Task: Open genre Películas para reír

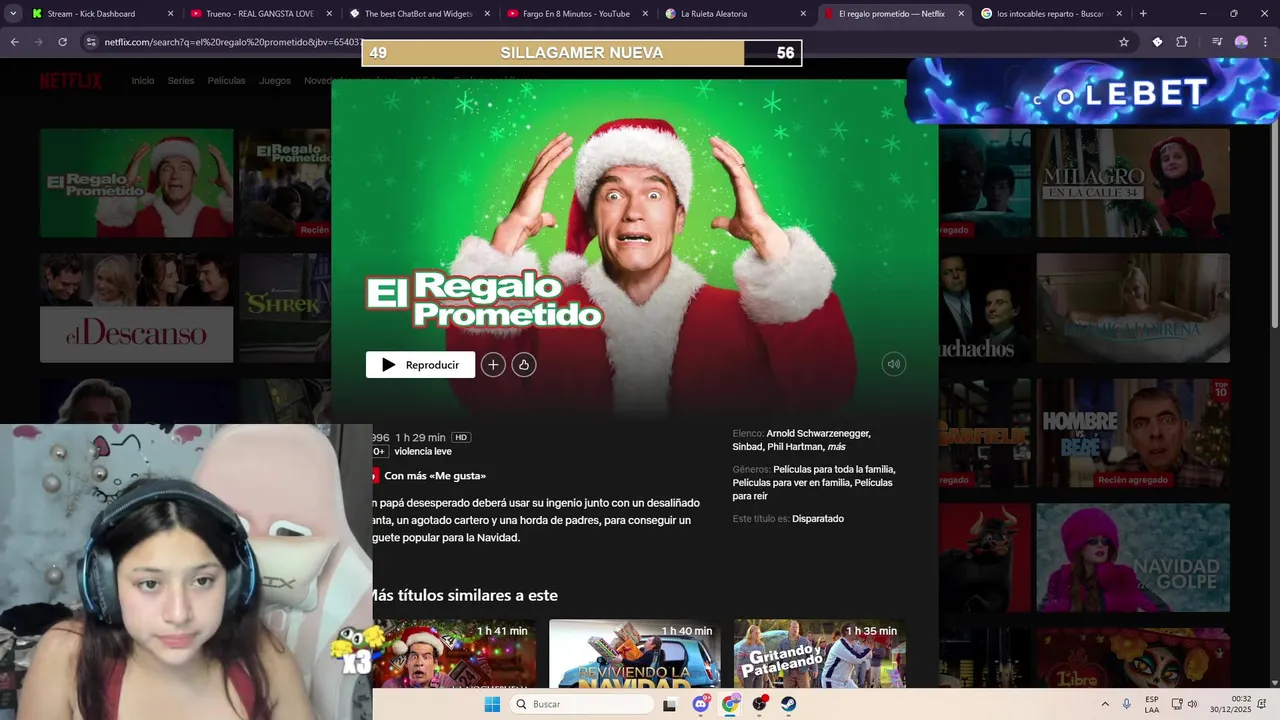Action: [813, 489]
